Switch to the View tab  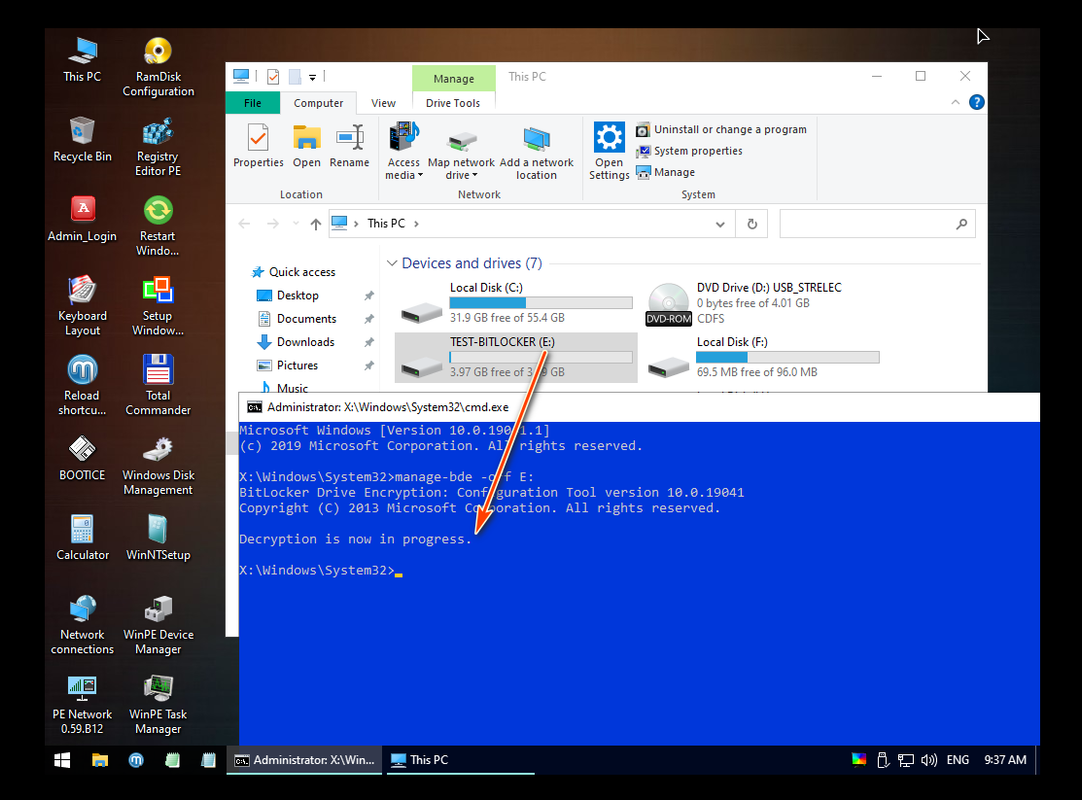(383, 103)
